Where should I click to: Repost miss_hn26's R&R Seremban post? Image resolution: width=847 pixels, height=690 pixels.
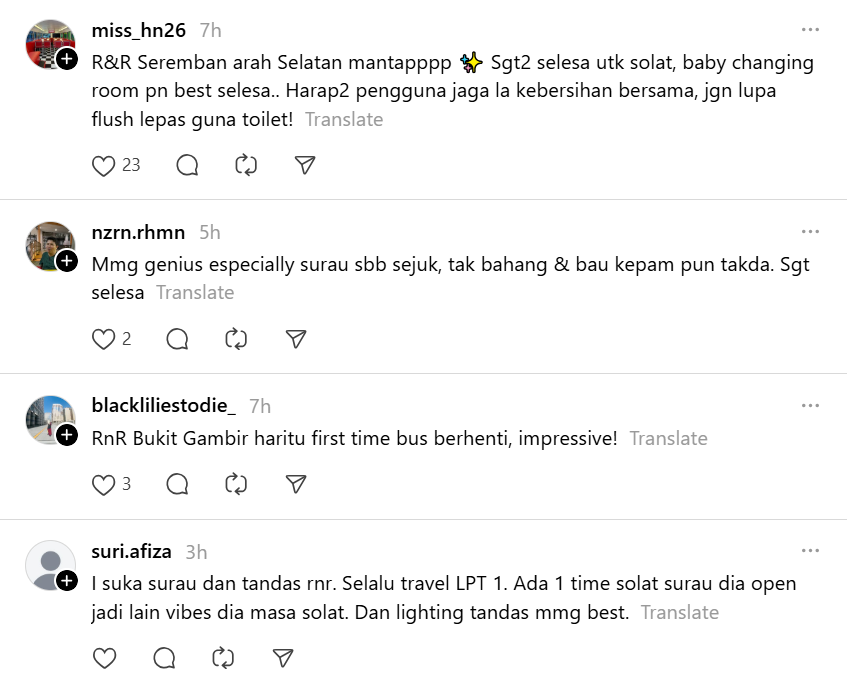246,166
